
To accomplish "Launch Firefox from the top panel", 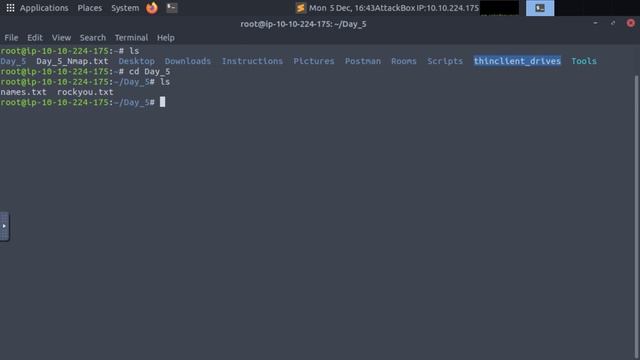I will 152,8.
